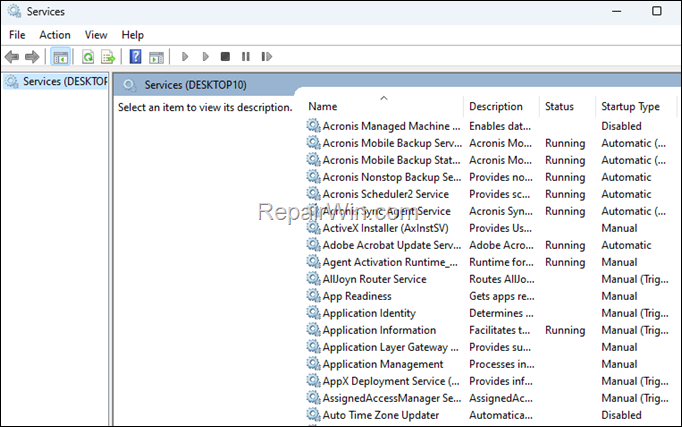Toggle Show/Hide Console Tree icon
The image size is (682, 427).
pos(60,57)
